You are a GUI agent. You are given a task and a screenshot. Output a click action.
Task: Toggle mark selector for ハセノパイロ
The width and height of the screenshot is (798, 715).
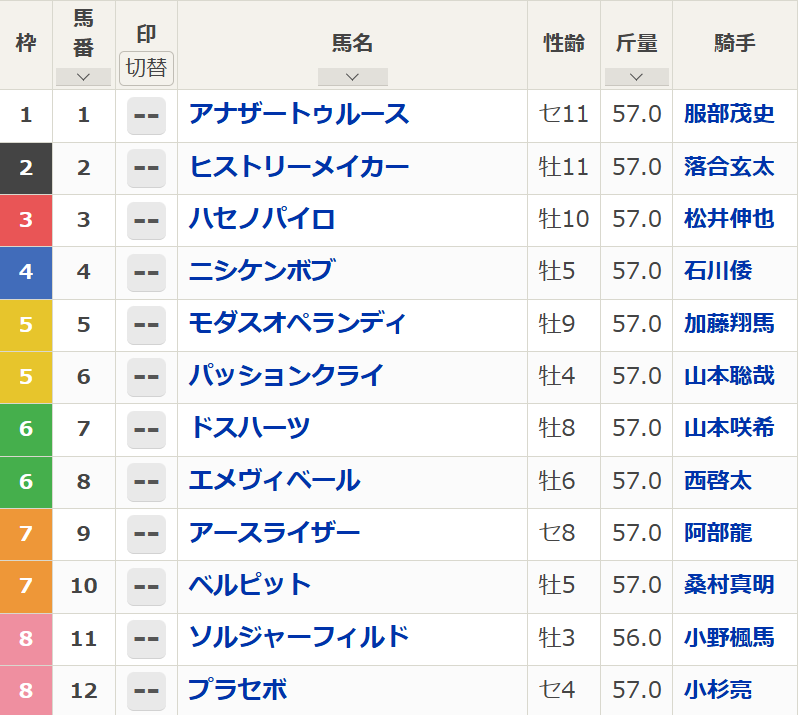146,220
